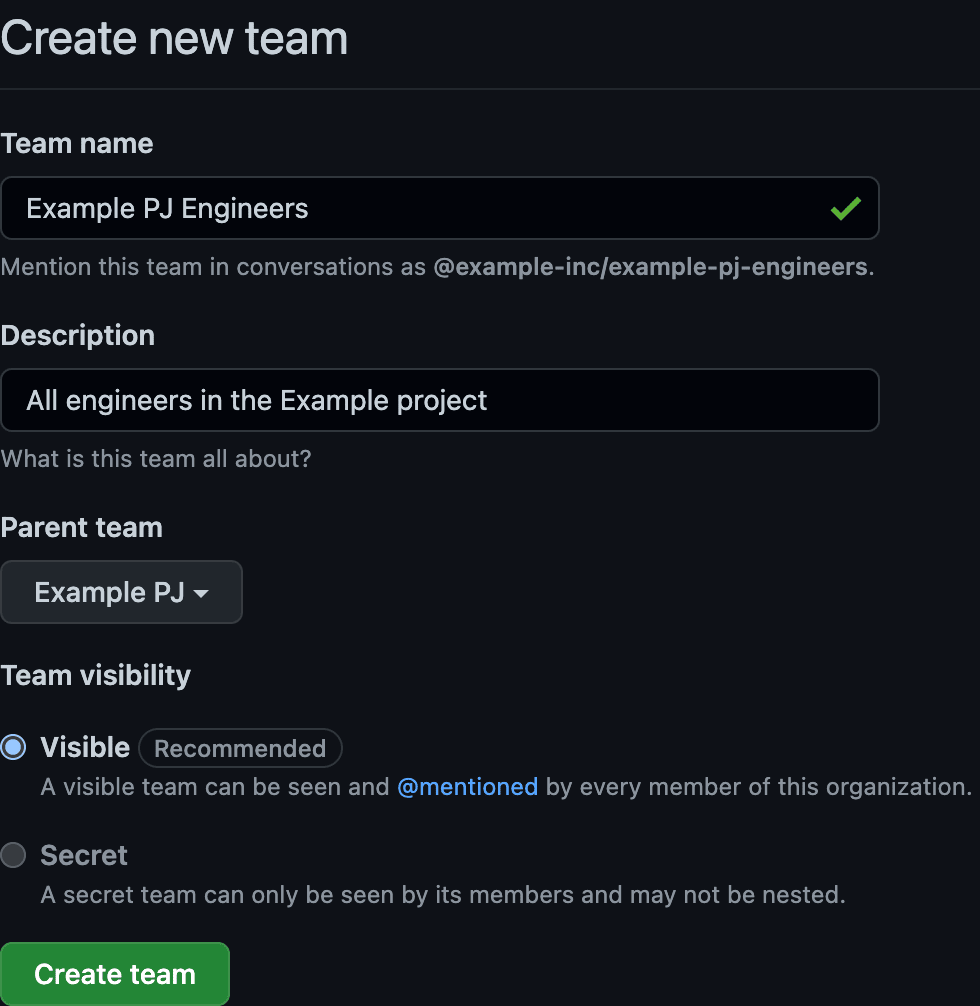The image size is (980, 1006).
Task: Click the "Visible" option label text
Action: pyautogui.click(x=85, y=748)
